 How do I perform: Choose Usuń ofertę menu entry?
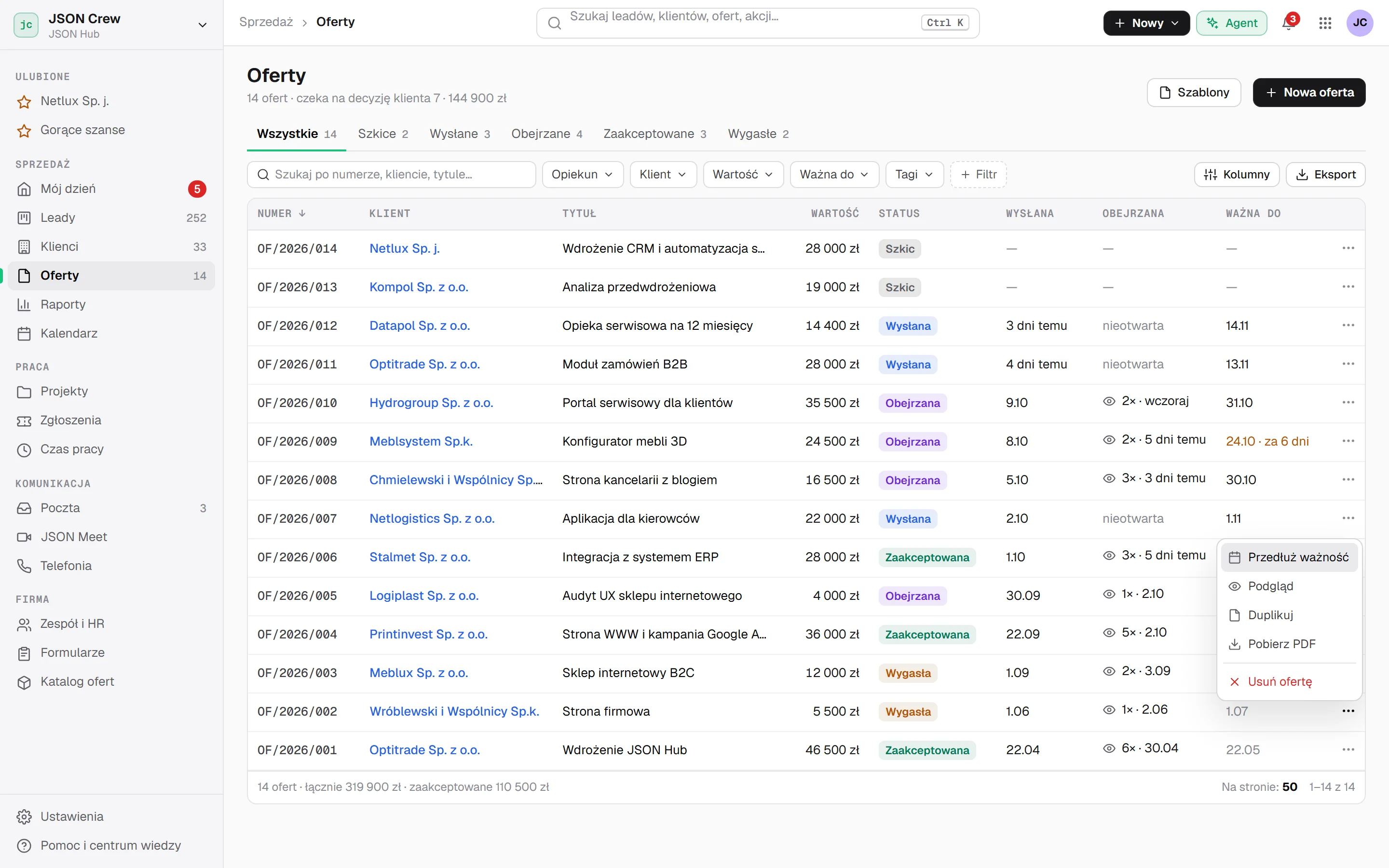[1289, 681]
